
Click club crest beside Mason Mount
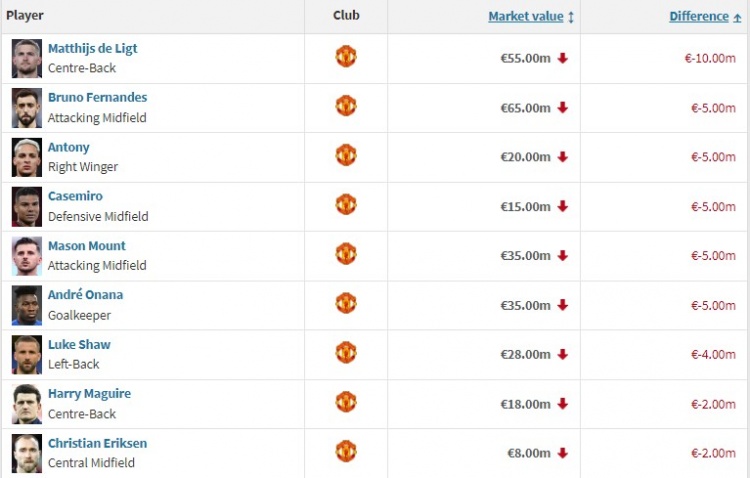(346, 254)
